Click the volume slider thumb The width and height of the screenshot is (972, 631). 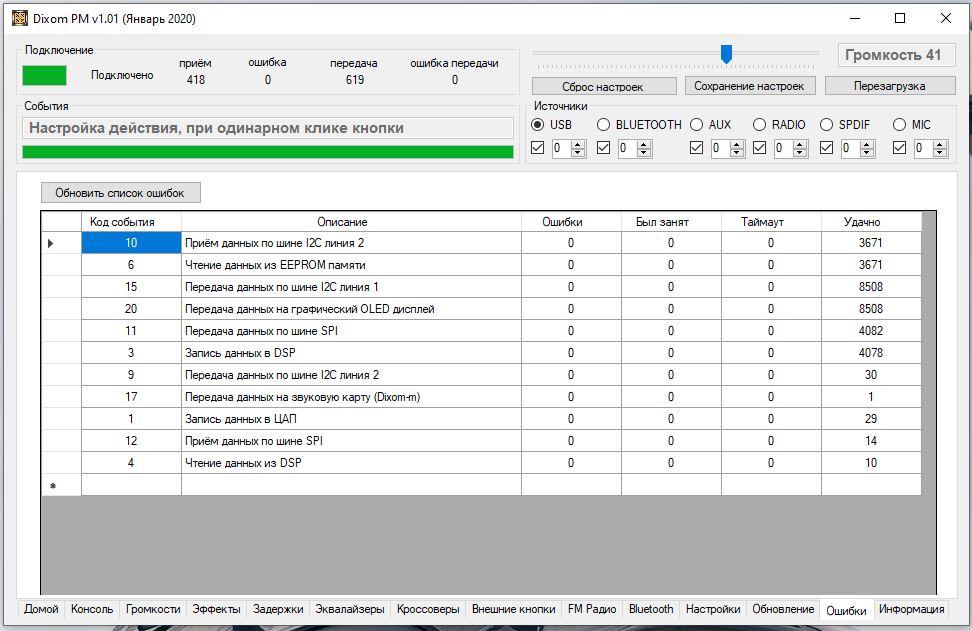[727, 53]
